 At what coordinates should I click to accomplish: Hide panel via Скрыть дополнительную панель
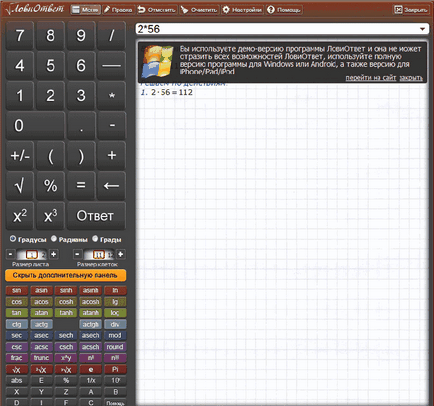coord(66,275)
